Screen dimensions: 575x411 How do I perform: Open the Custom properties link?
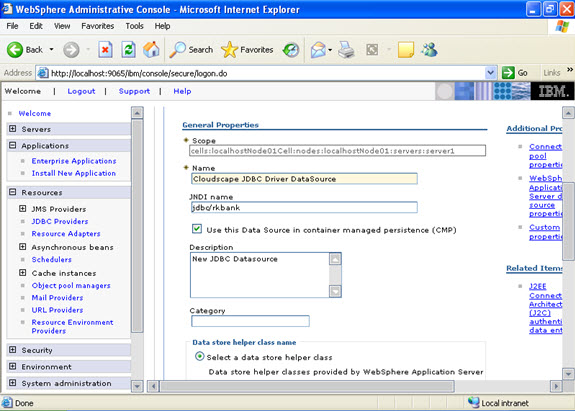545,232
